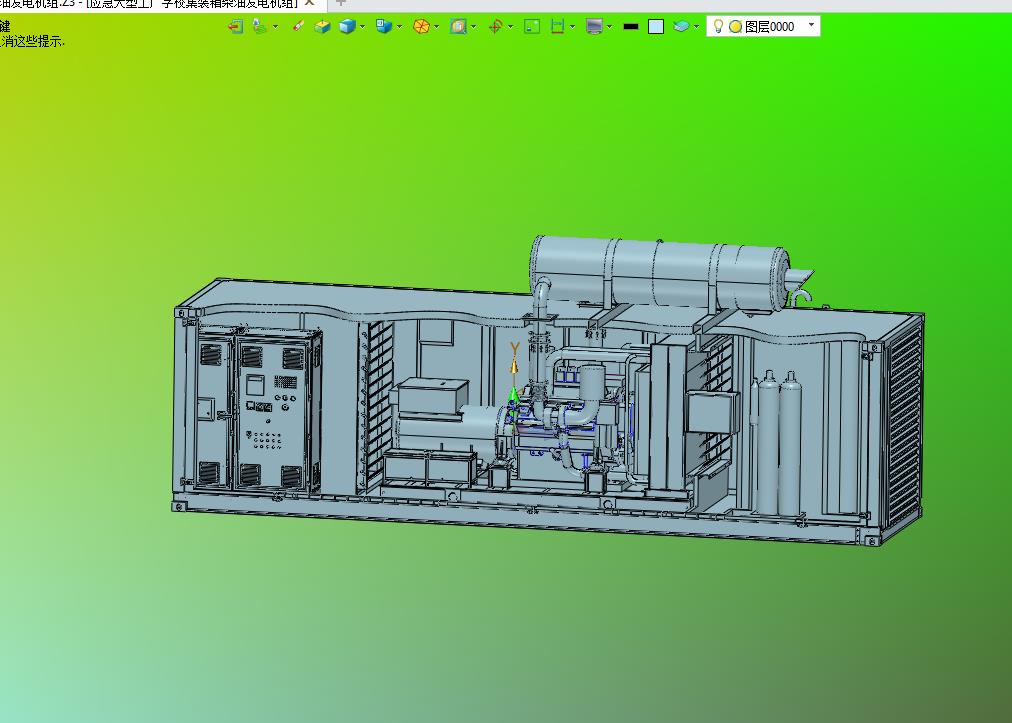This screenshot has width=1012, height=723.
Task: Click the exit icon at toolbar start
Action: click(x=236, y=26)
